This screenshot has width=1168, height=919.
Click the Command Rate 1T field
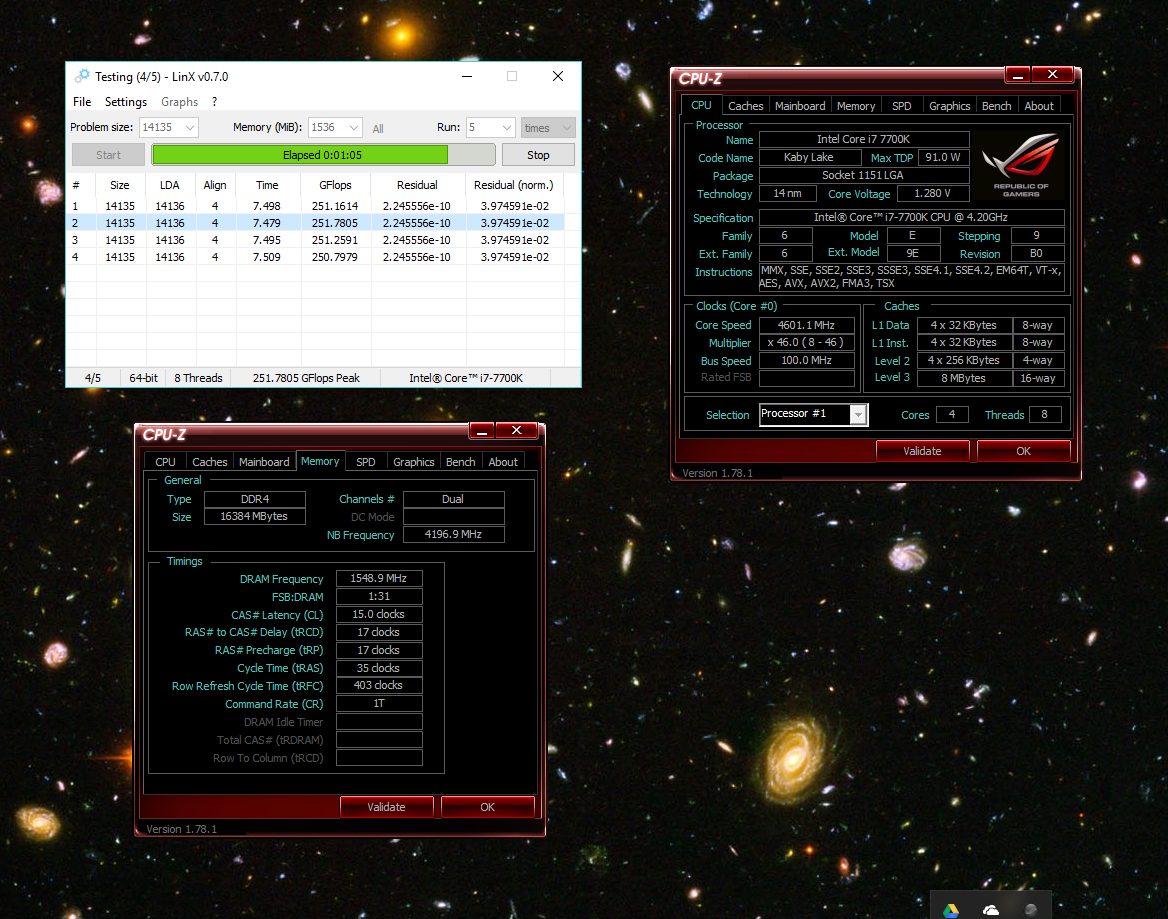378,703
